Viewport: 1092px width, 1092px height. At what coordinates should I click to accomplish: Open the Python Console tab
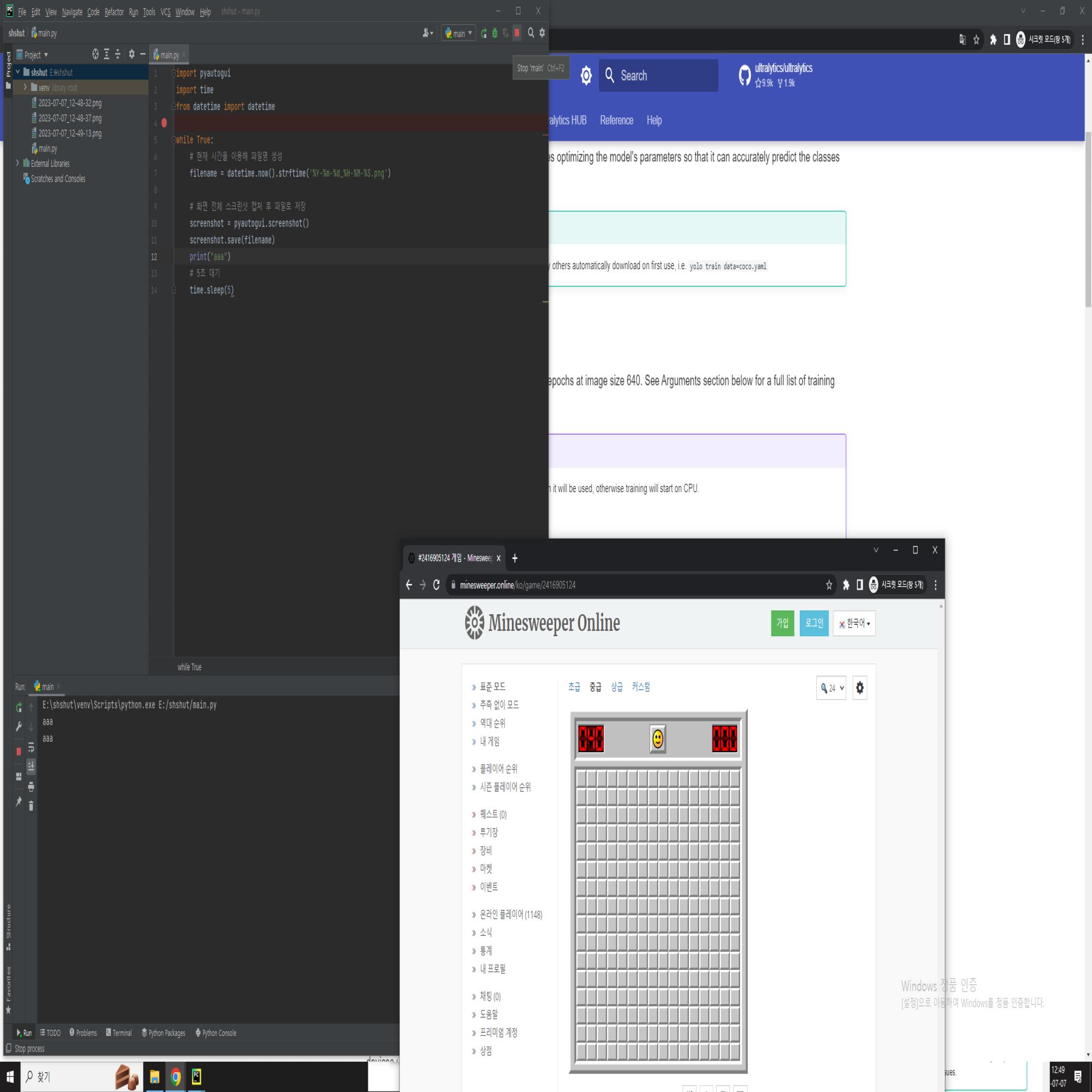click(216, 1033)
